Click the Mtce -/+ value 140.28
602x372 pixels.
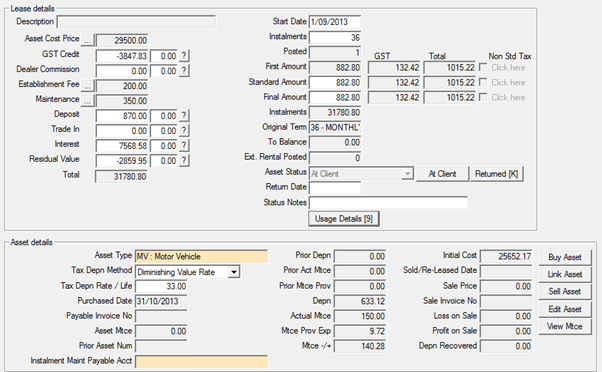pyautogui.click(x=360, y=346)
